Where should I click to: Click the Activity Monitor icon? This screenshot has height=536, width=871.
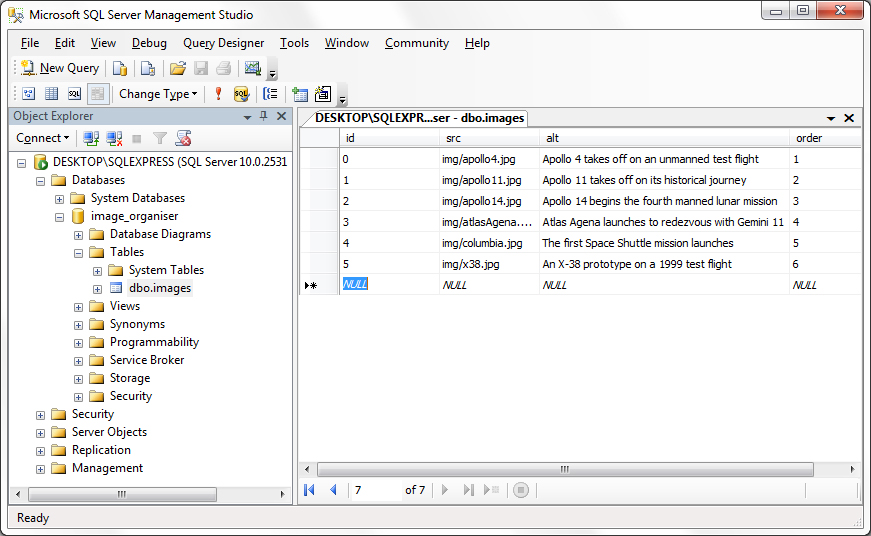coord(253,68)
